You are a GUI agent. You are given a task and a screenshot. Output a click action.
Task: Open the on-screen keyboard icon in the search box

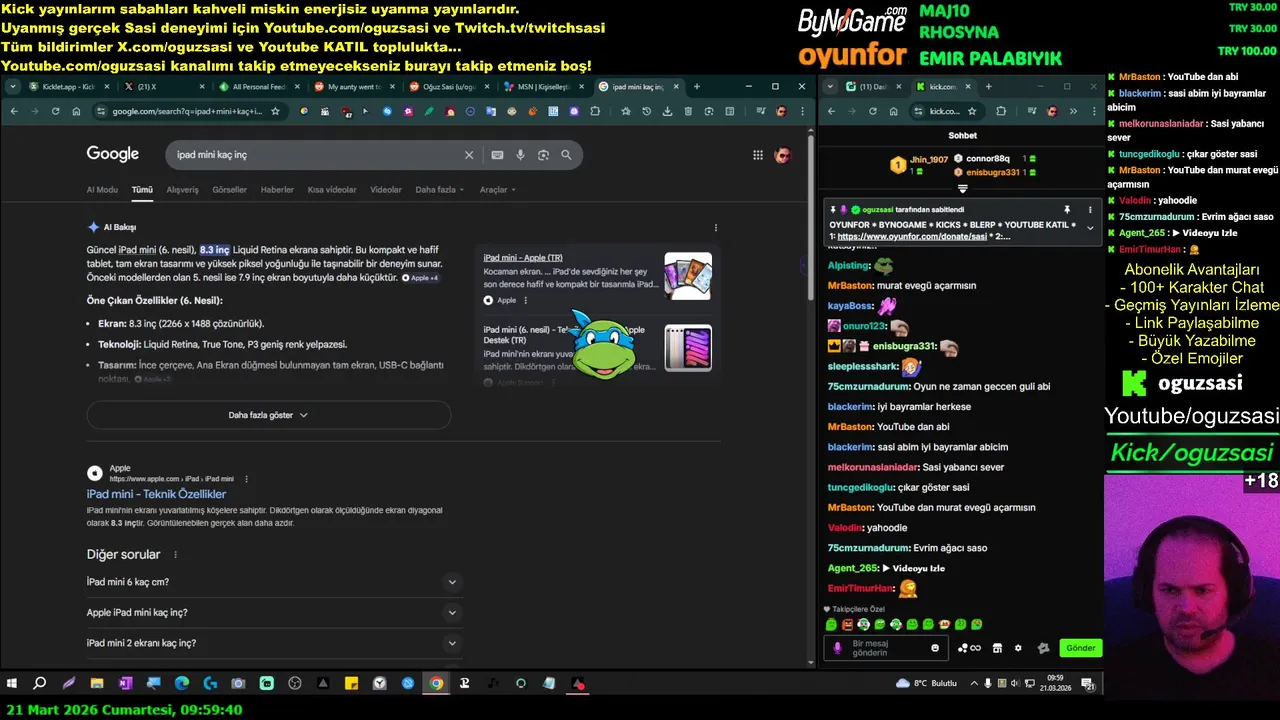pyautogui.click(x=497, y=155)
